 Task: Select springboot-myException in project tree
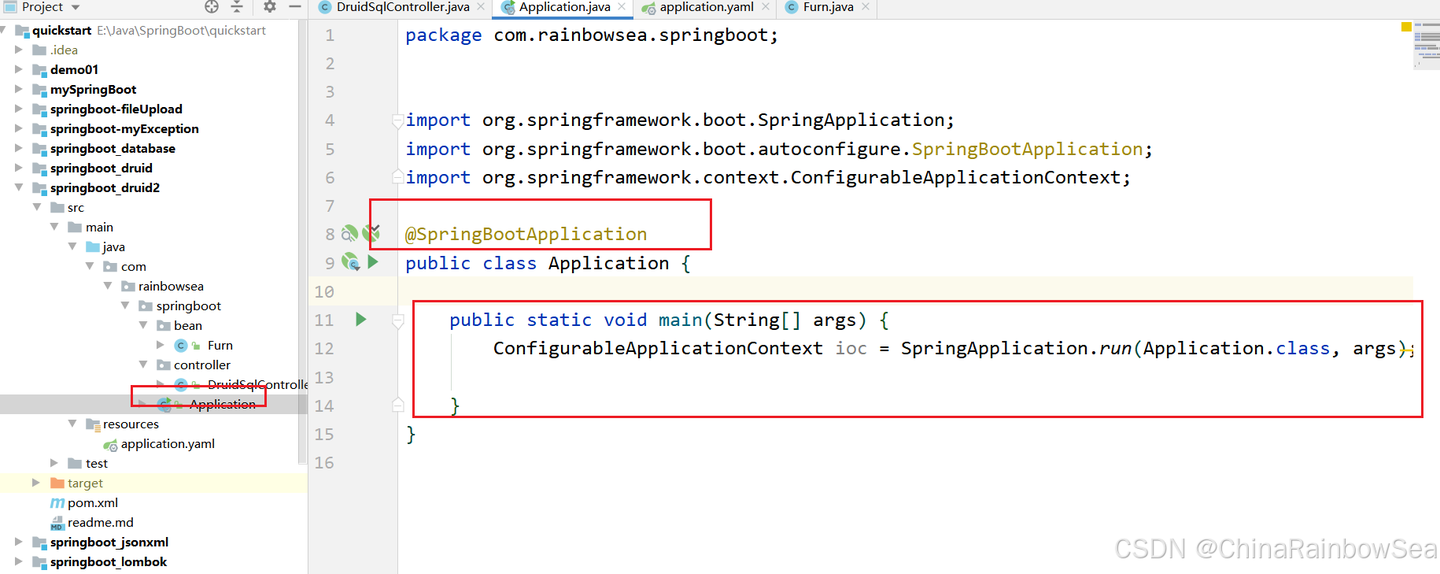[124, 129]
